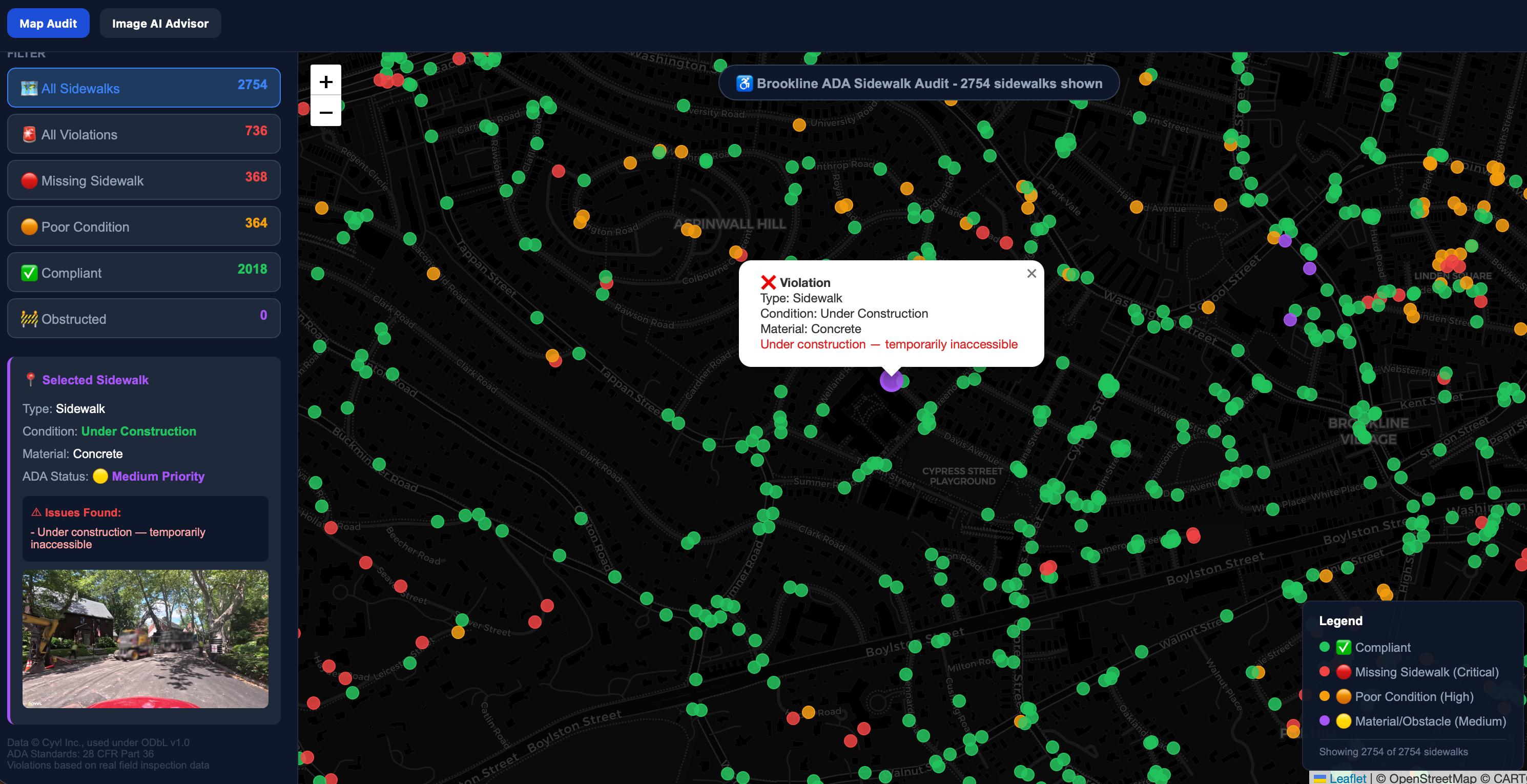Filter by All Violations
The height and width of the screenshot is (784, 1527).
pos(143,134)
